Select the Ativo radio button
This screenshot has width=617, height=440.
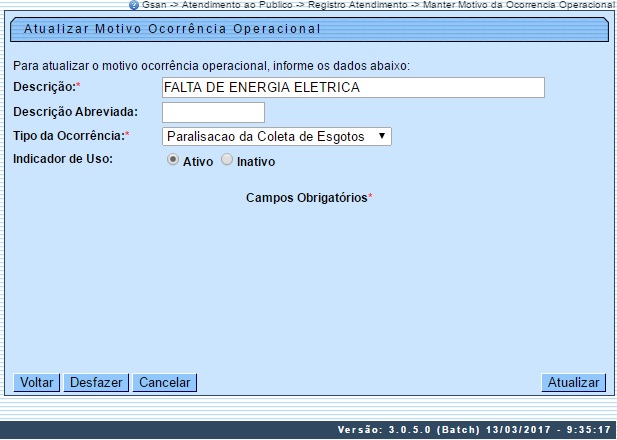[x=172, y=159]
